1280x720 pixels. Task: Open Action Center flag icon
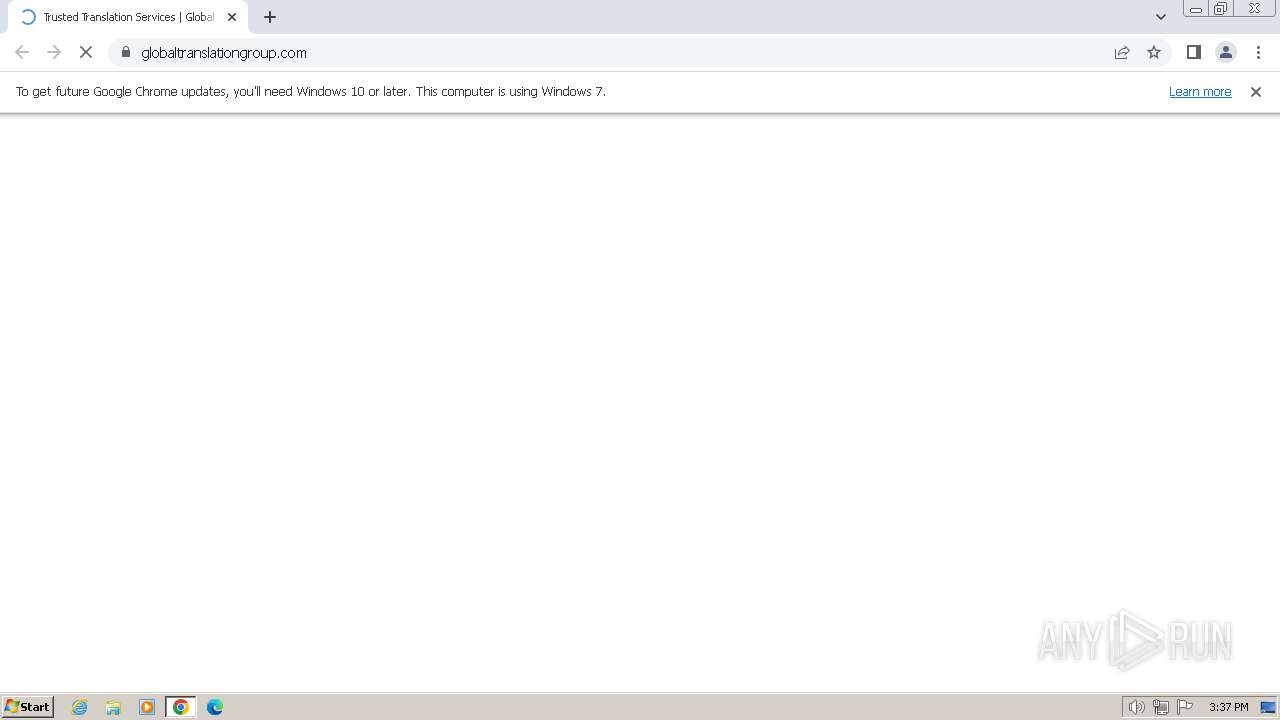click(1185, 707)
